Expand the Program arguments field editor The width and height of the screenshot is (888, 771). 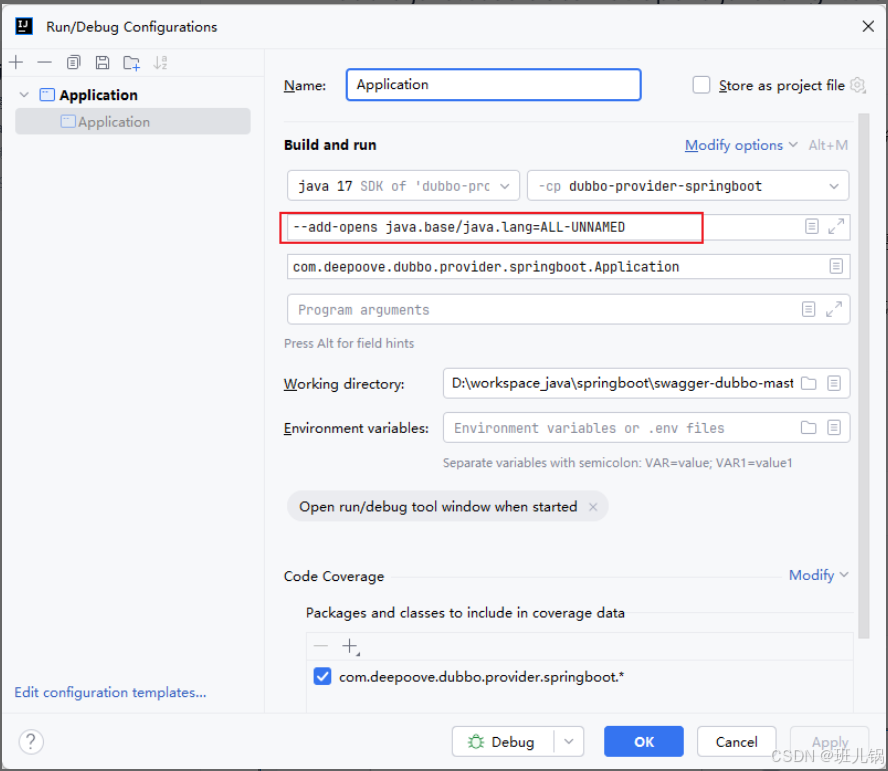click(x=834, y=309)
